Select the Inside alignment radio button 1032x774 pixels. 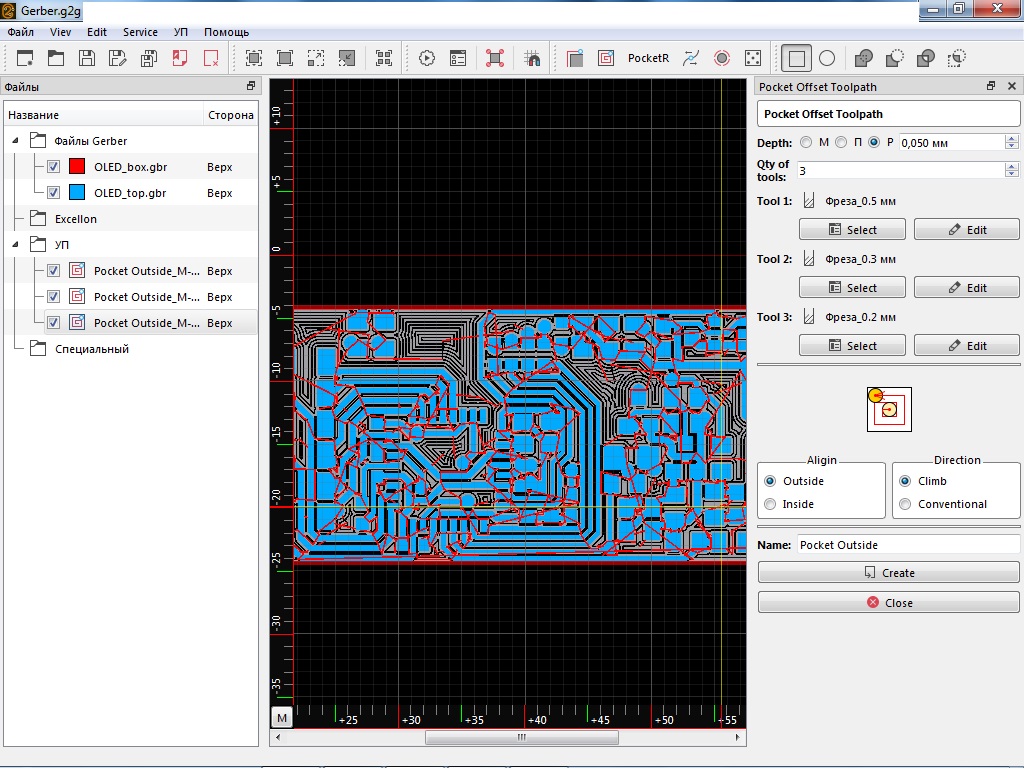pos(770,504)
